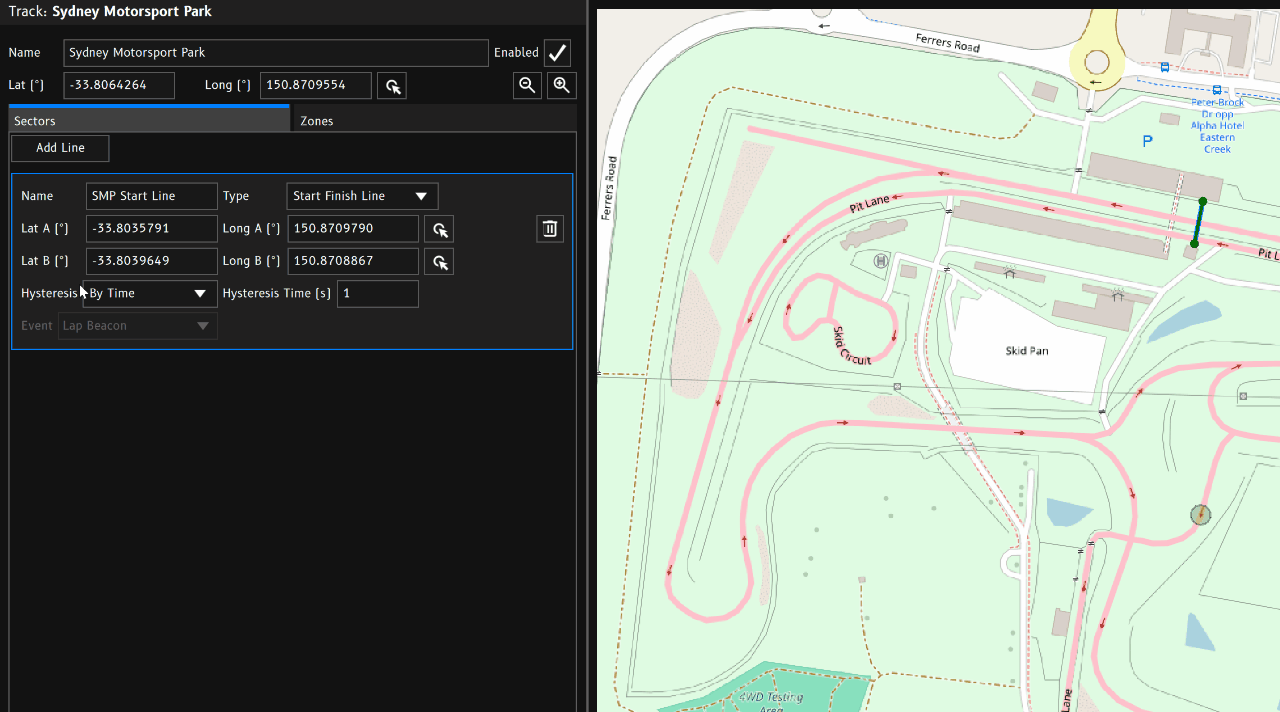Edit the track Lat field
This screenshot has width=1280, height=712.
coord(119,86)
